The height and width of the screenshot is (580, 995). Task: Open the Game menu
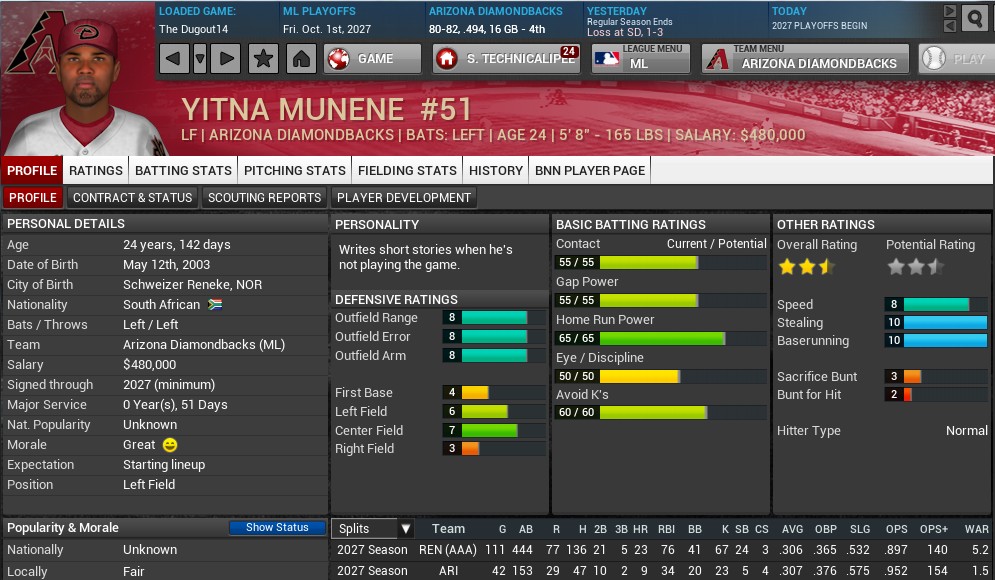(372, 59)
